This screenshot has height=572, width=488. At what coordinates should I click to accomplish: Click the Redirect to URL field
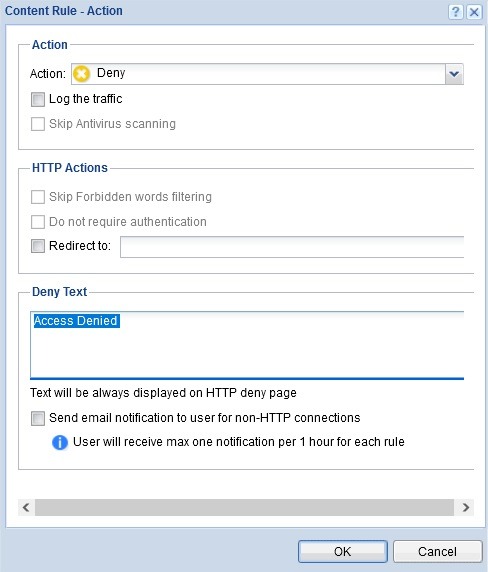292,247
